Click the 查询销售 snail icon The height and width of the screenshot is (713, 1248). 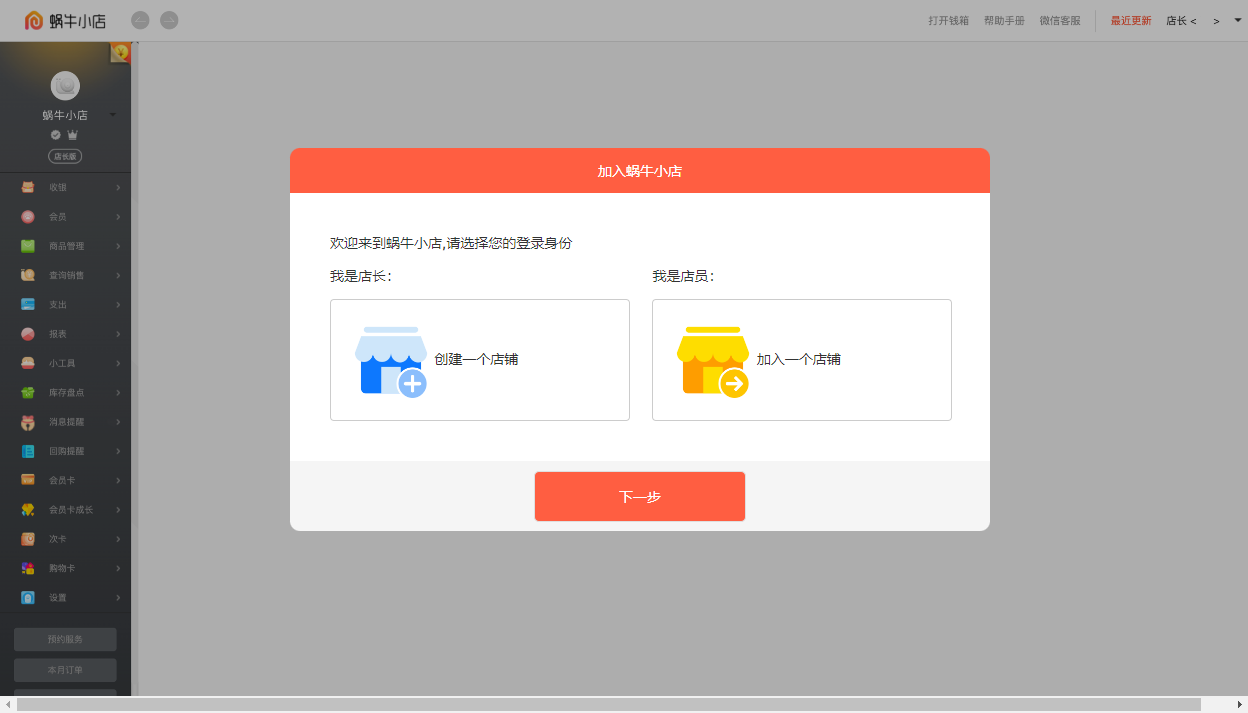28,275
